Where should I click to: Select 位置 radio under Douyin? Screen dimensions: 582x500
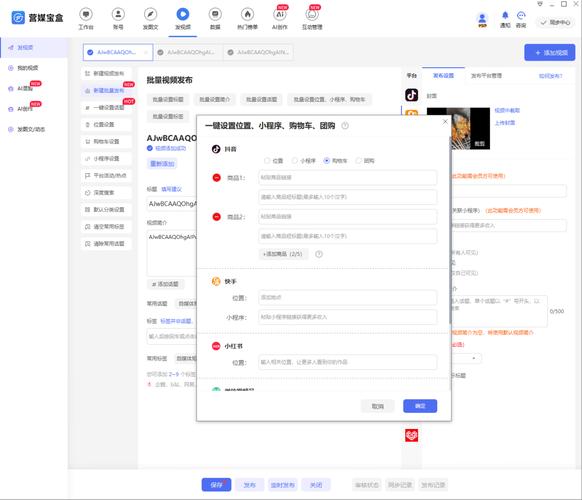[x=267, y=161]
